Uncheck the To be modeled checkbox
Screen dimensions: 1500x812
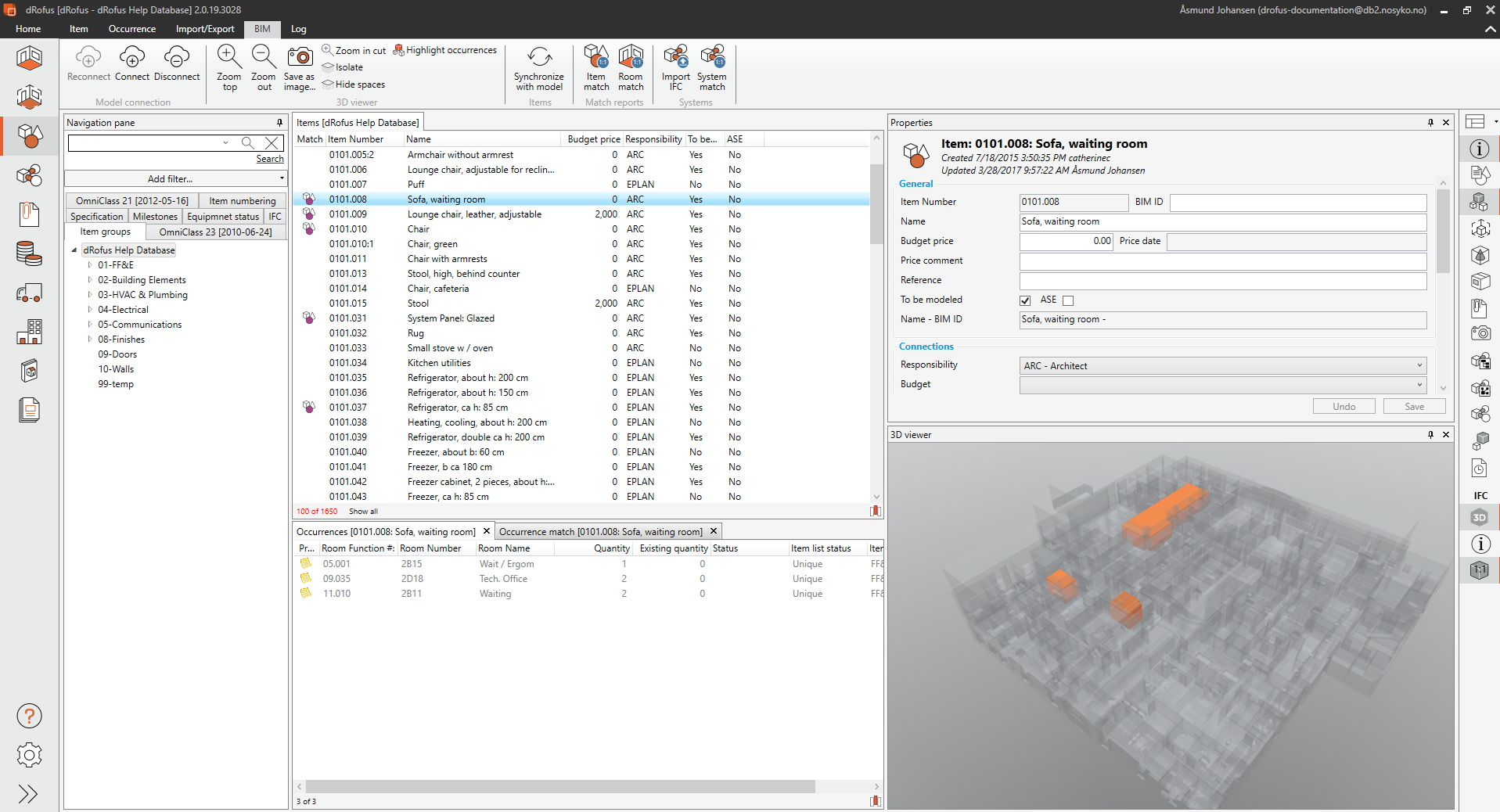(1025, 300)
